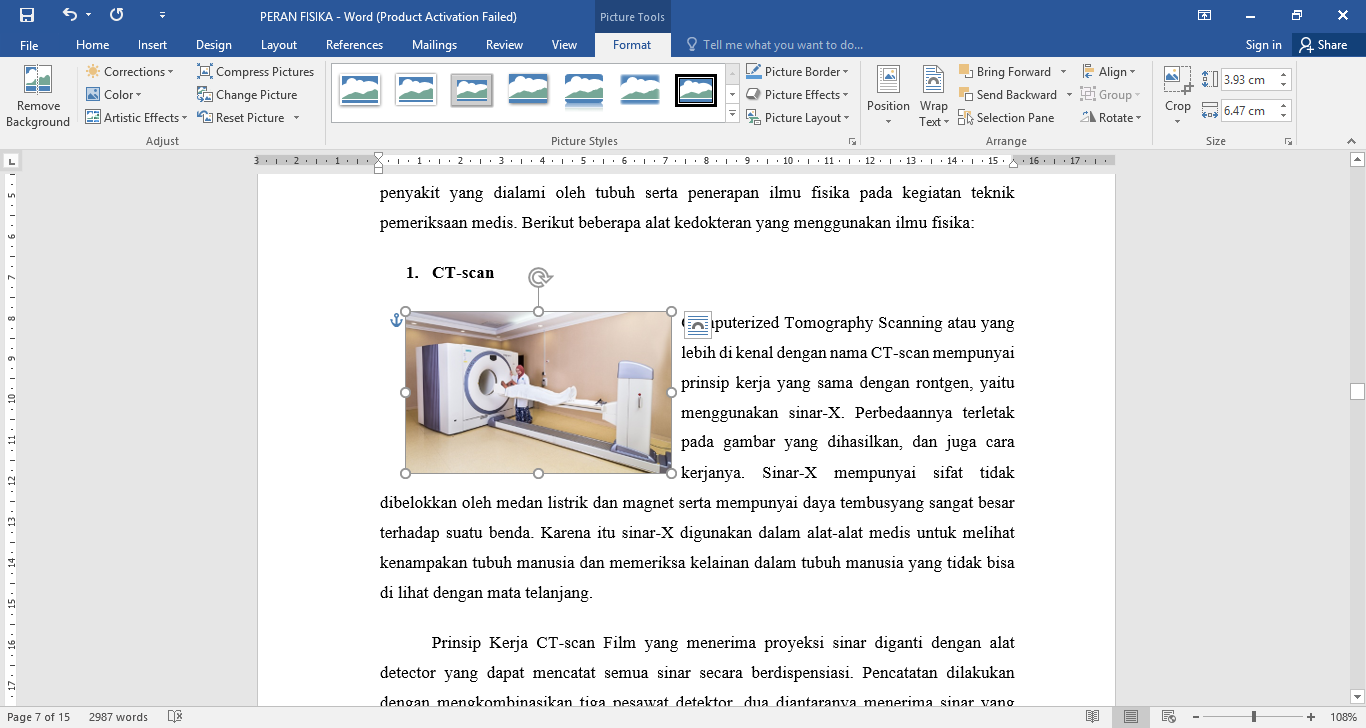The image size is (1366, 728).
Task: Open the Layout Options button beside the picture
Action: click(x=697, y=324)
